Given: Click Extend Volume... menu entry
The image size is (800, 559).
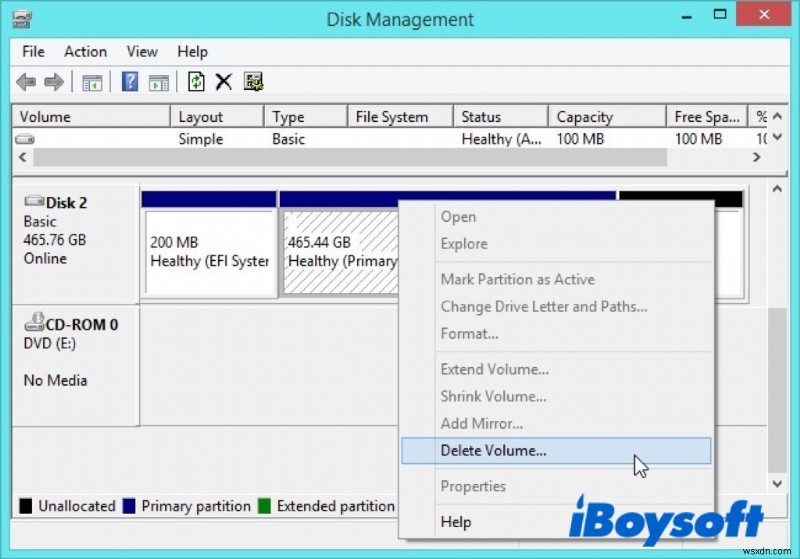Looking at the screenshot, I should 556,369.
